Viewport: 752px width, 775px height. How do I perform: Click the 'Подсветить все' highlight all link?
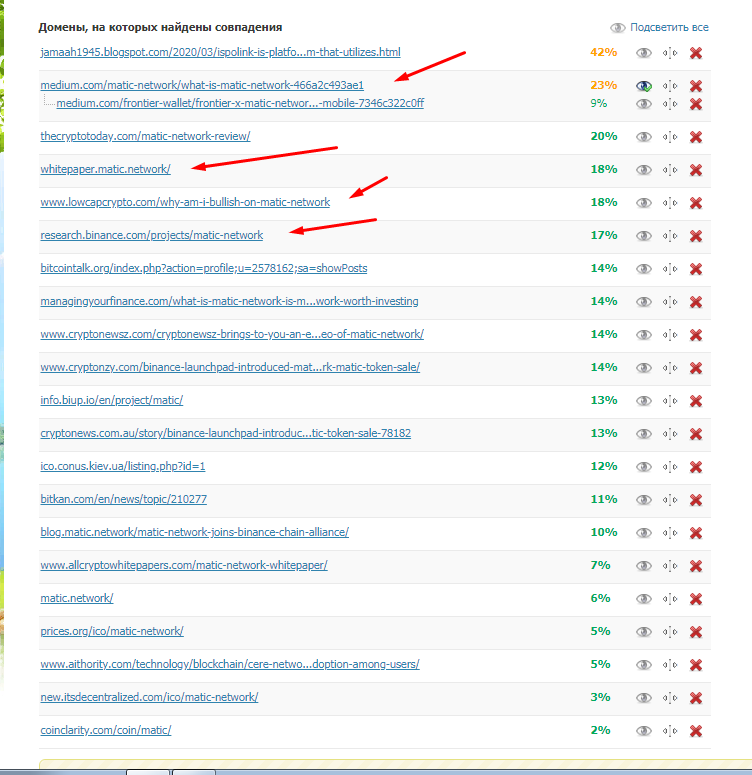click(669, 27)
